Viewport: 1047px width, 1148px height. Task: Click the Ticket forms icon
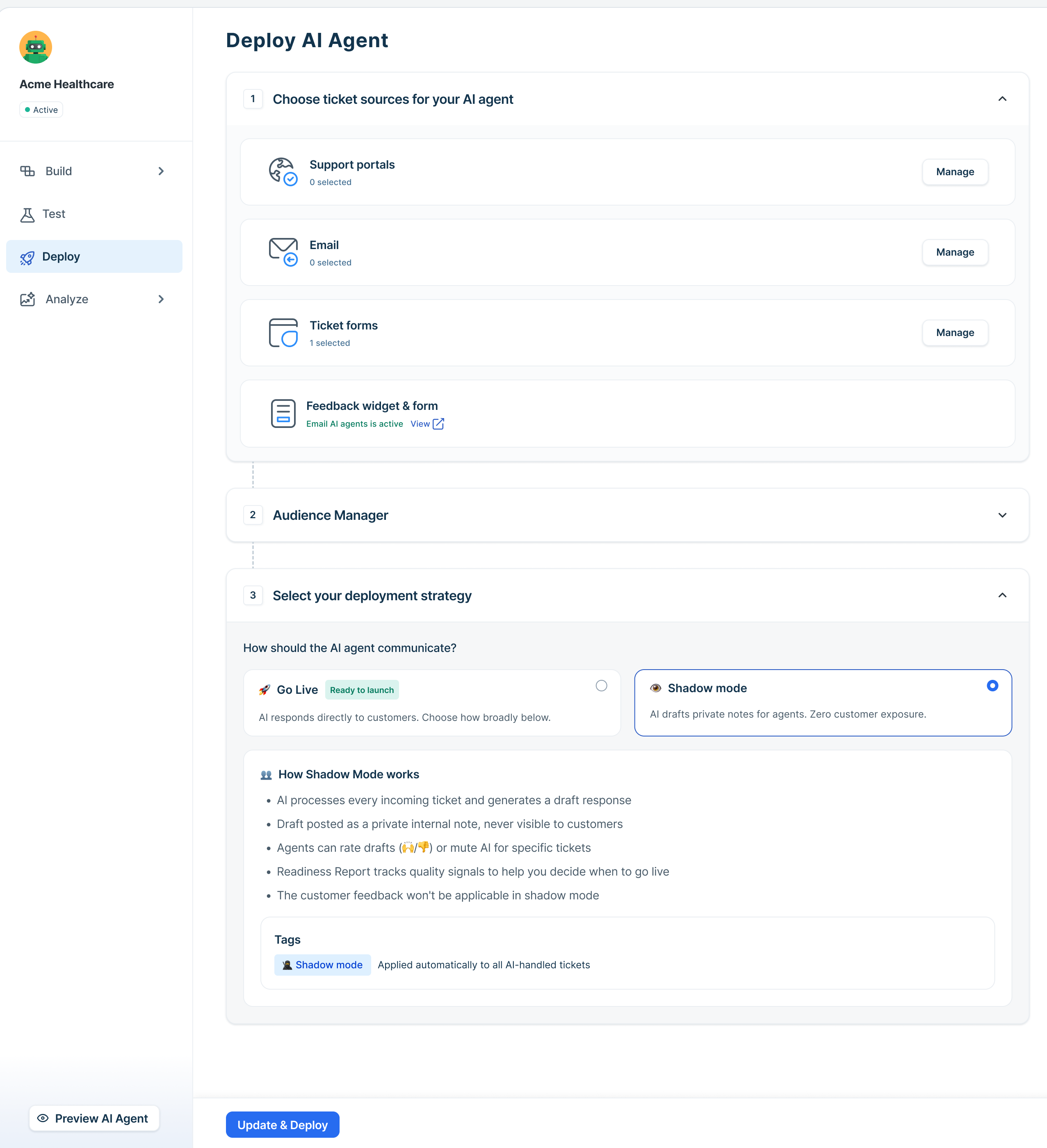[x=283, y=333]
